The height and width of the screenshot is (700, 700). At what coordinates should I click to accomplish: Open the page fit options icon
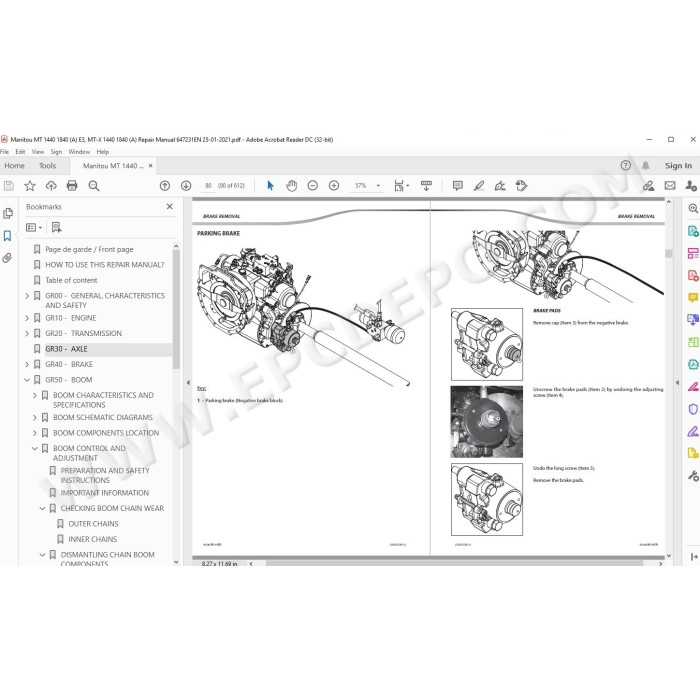(x=401, y=186)
